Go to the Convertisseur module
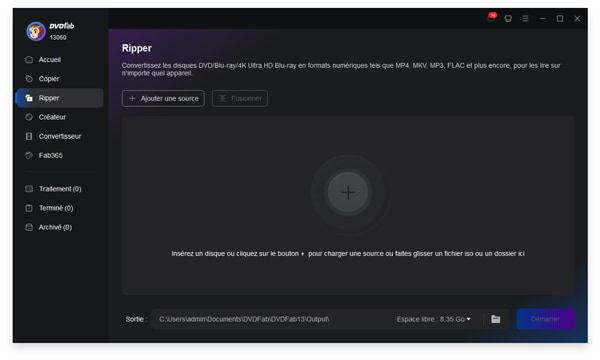This screenshot has height=360, width=600. (60, 136)
